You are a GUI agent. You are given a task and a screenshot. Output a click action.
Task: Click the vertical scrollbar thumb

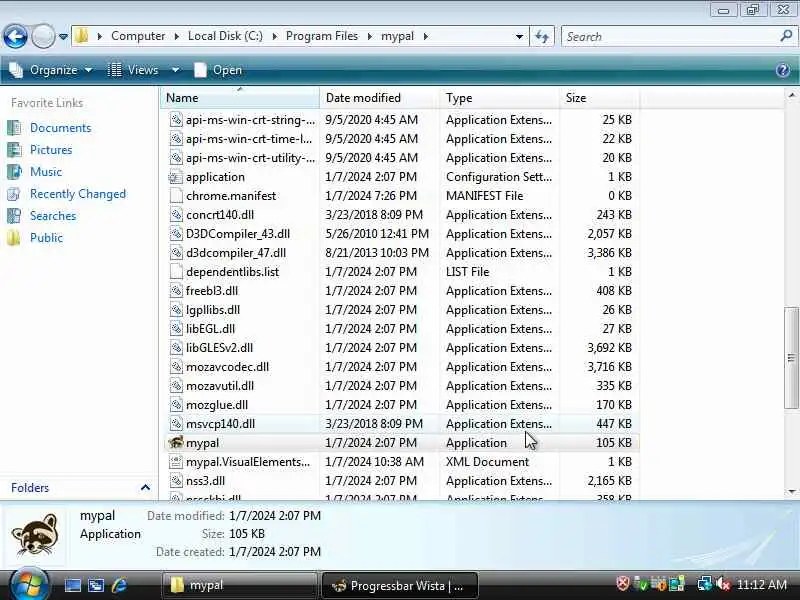(x=791, y=357)
